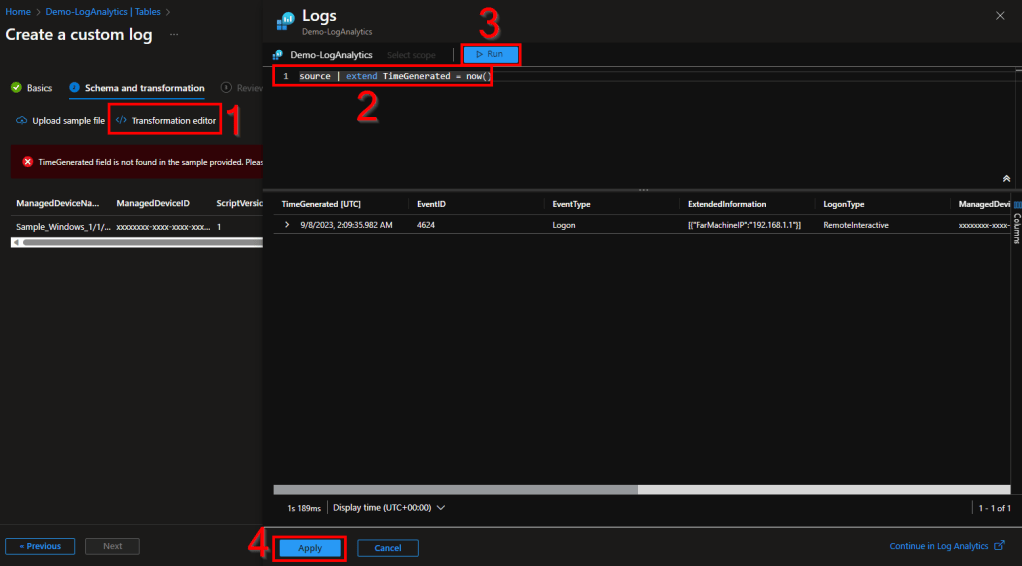Select the Logon EventType cell

point(564,225)
